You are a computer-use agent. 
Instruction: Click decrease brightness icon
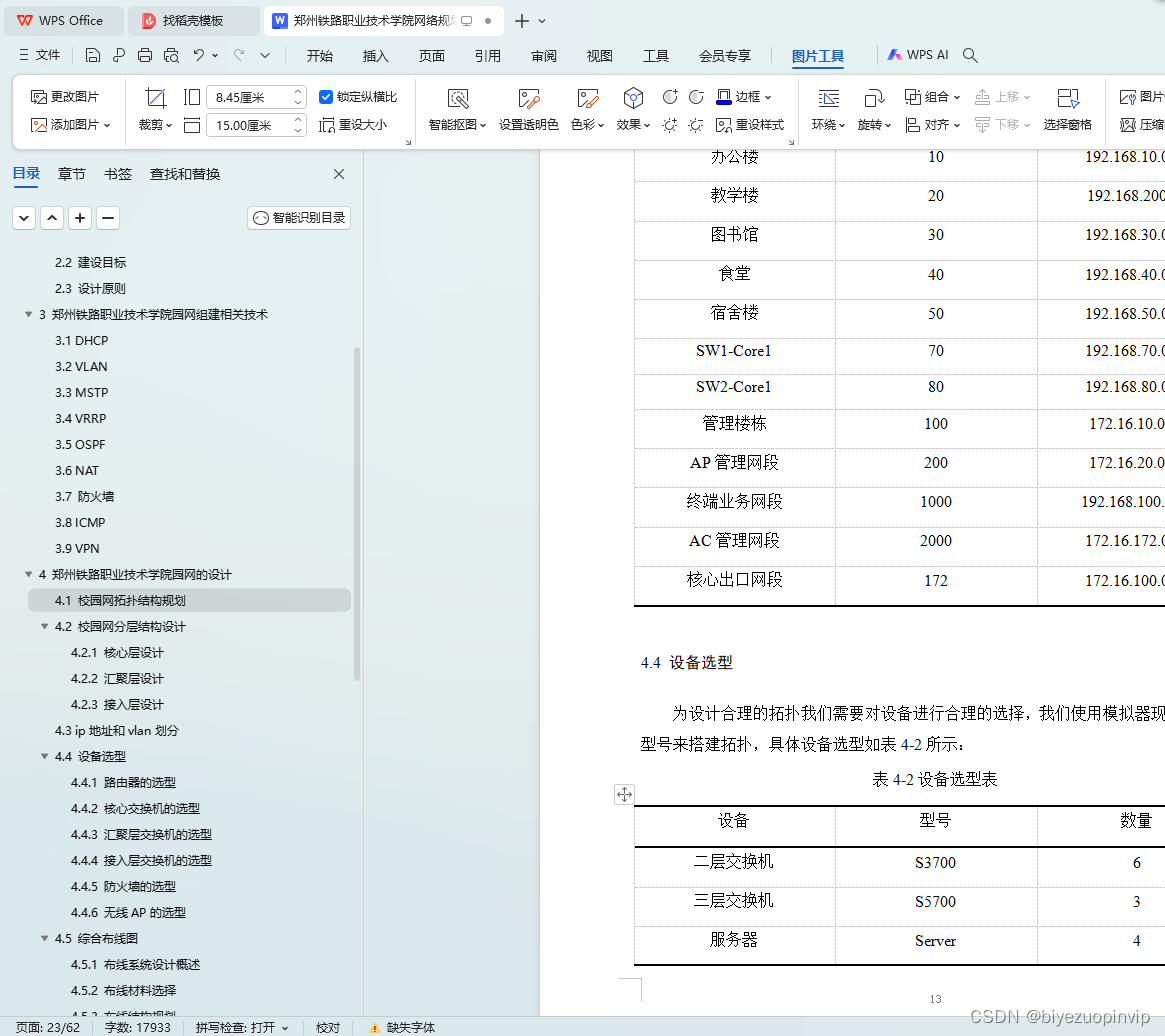(696, 125)
